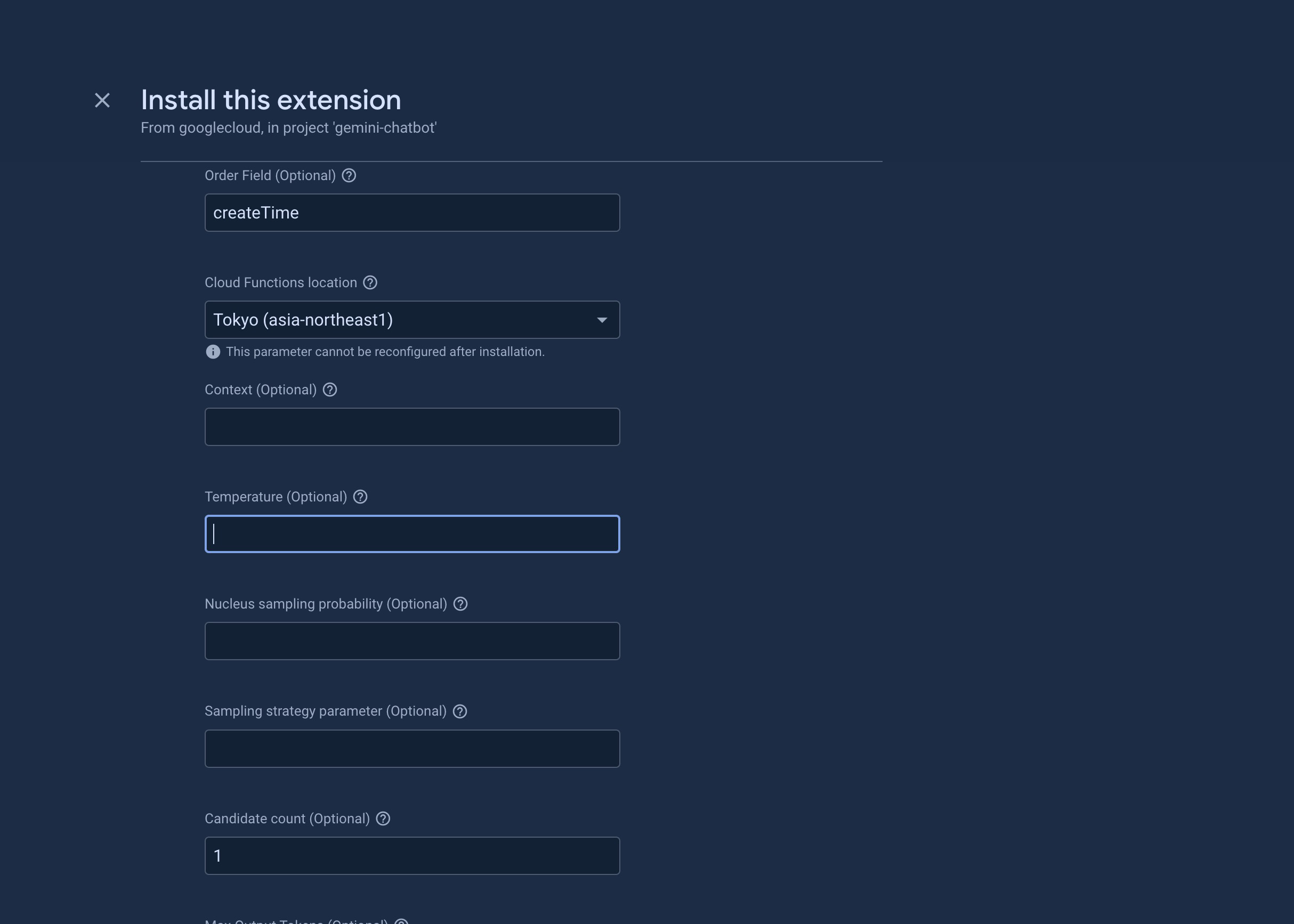Open Candidate count help icon

[383, 818]
